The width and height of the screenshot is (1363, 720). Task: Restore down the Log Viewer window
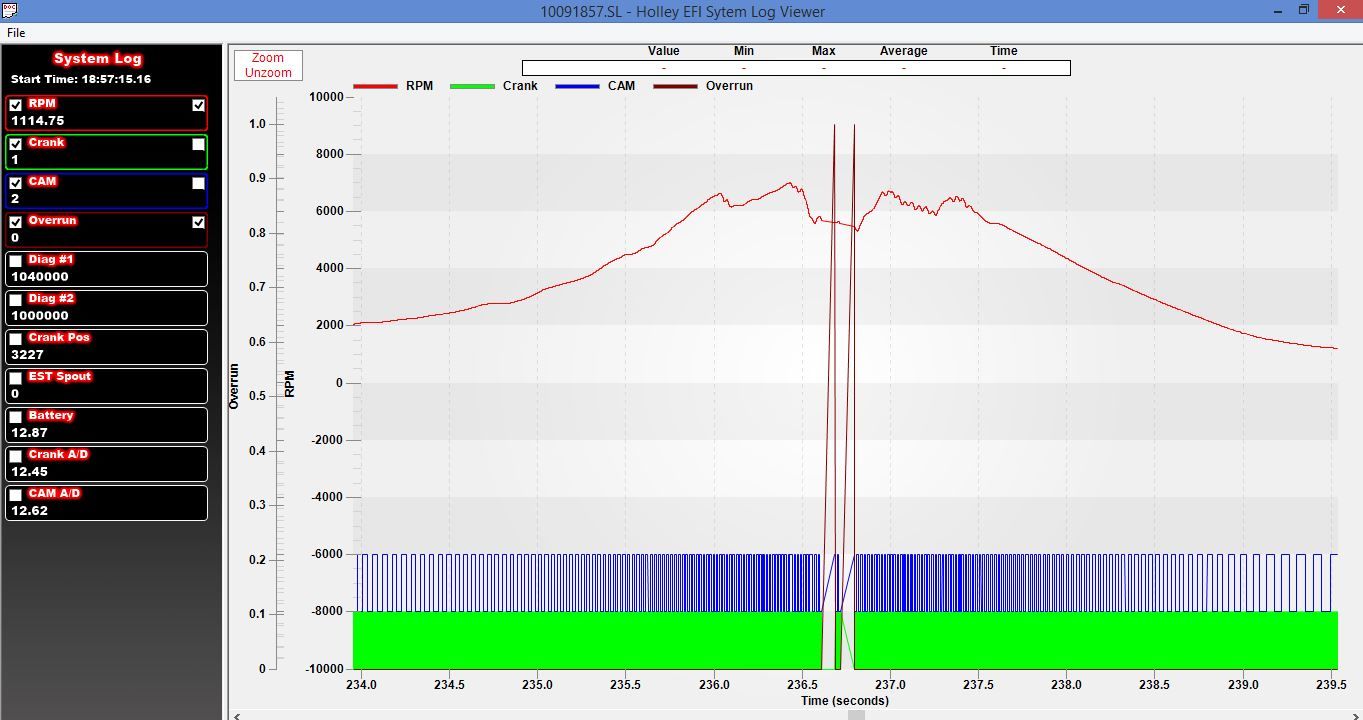pyautogui.click(x=1303, y=10)
